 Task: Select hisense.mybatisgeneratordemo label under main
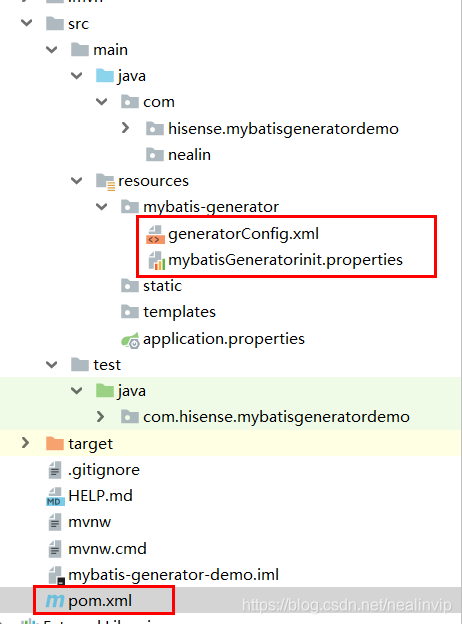click(x=283, y=129)
